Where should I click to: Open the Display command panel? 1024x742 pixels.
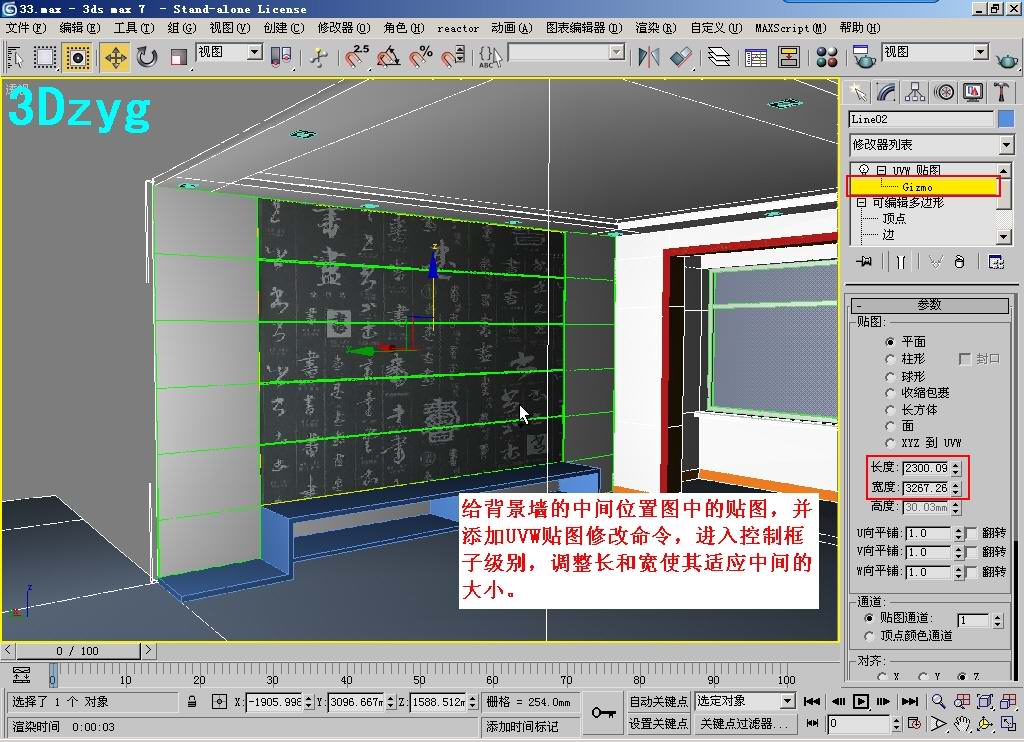pyautogui.click(x=973, y=92)
